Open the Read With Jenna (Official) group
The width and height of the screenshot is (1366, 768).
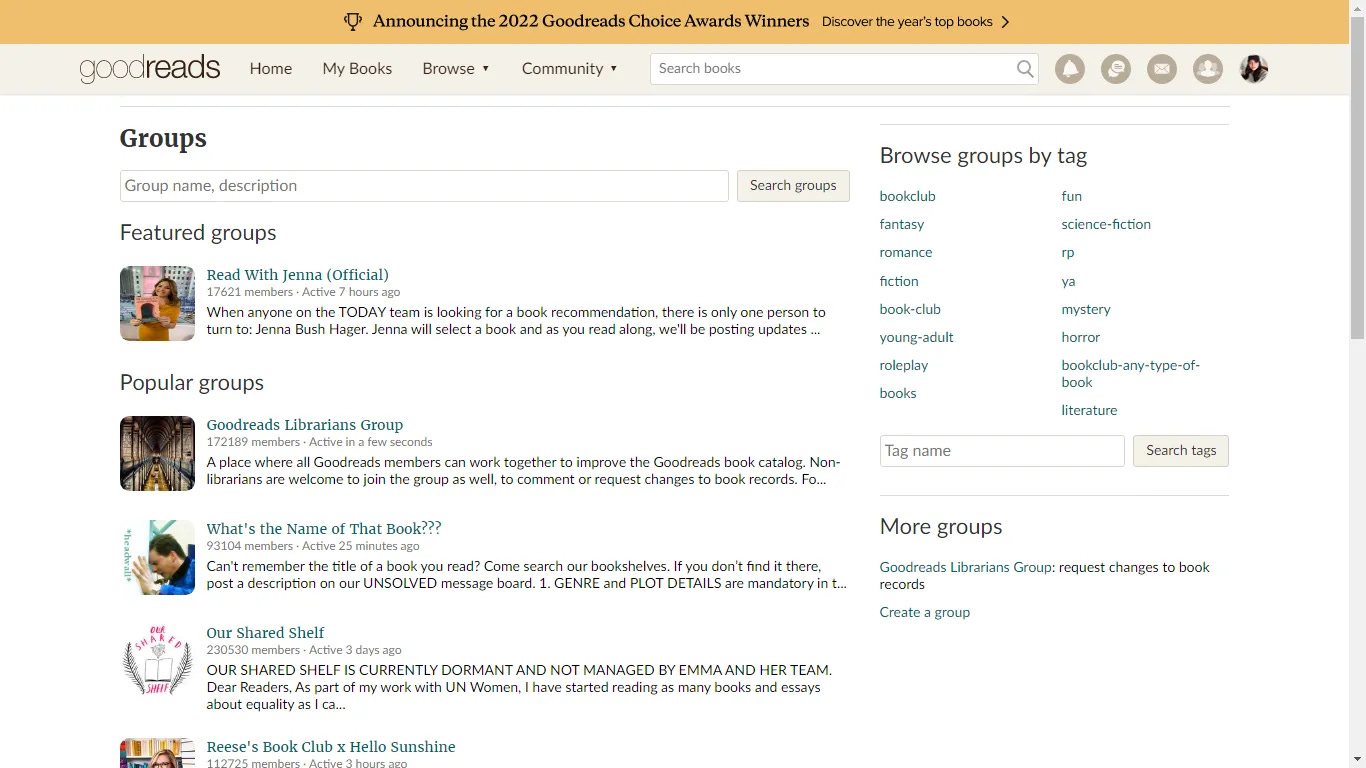coord(297,275)
